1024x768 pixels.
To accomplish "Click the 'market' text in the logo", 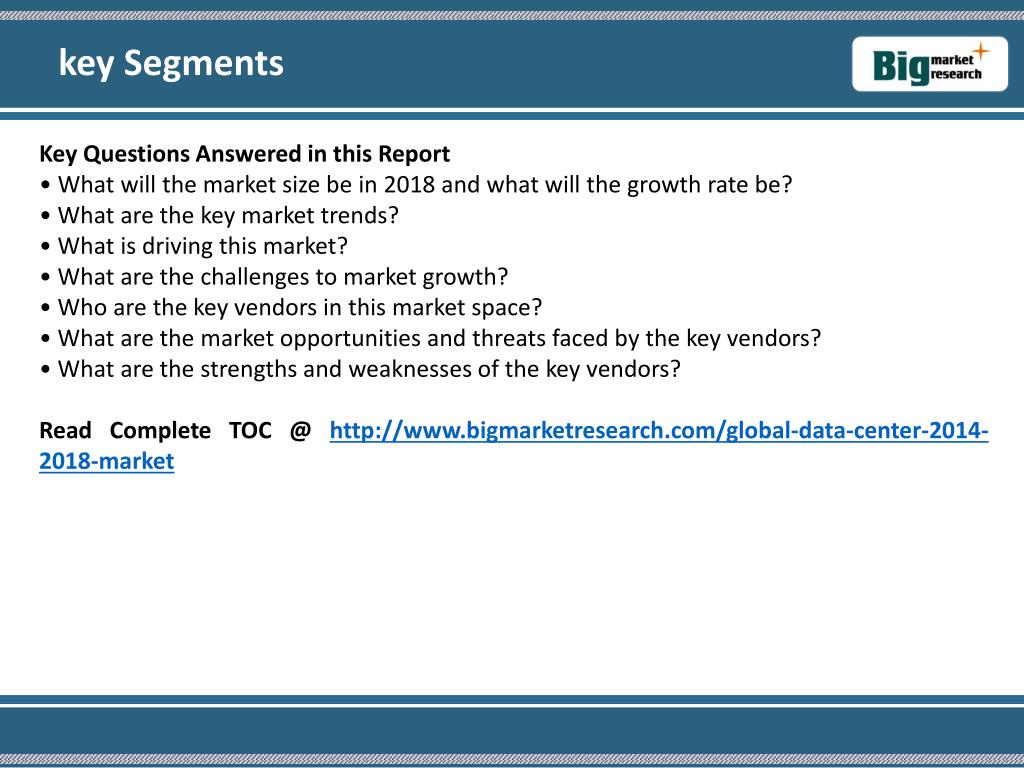I will pyautogui.click(x=952, y=60).
